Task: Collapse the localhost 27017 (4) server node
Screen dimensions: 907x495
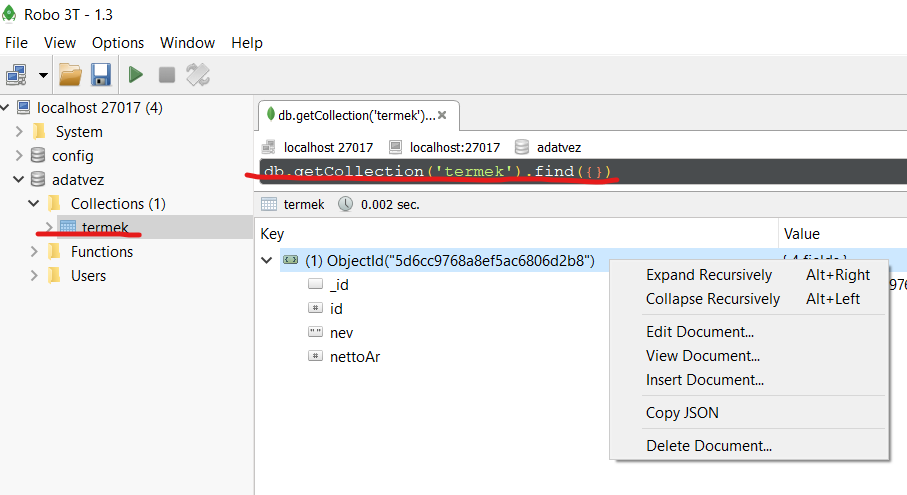Action: [x=5, y=107]
